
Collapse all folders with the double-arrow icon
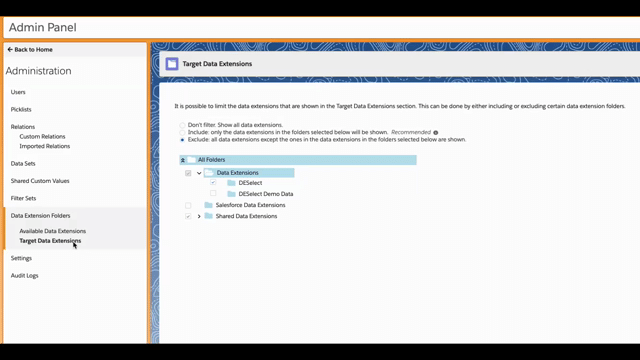[183, 160]
